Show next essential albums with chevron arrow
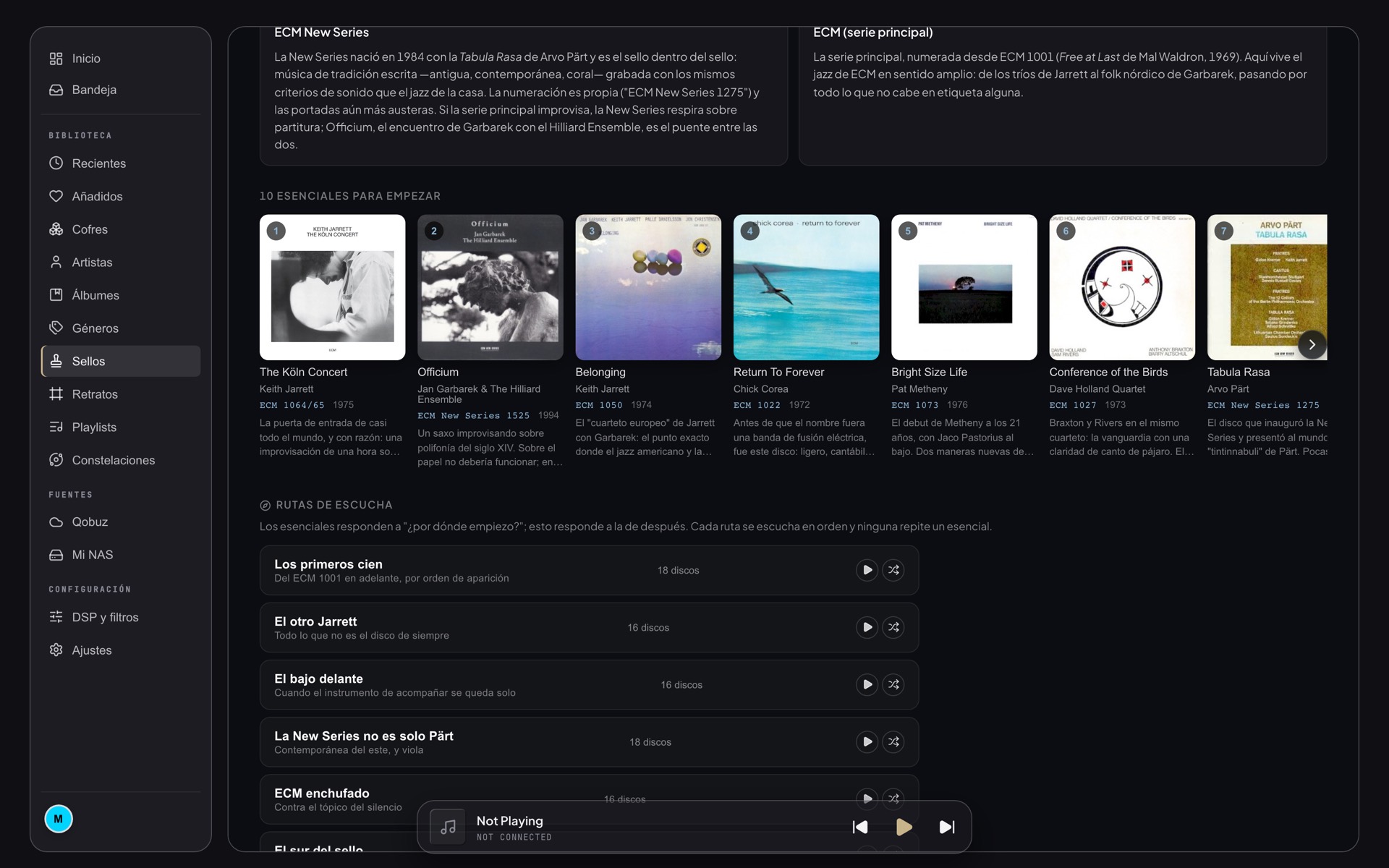Screen dimensions: 1389x868 coord(1312,344)
